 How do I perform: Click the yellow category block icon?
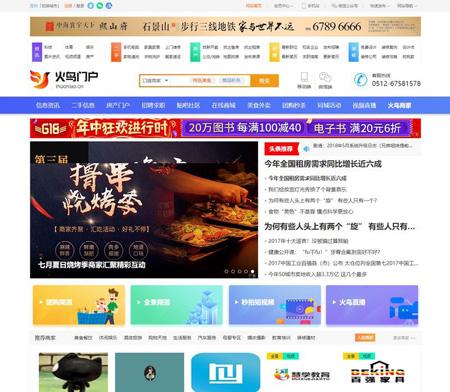tap(274, 52)
